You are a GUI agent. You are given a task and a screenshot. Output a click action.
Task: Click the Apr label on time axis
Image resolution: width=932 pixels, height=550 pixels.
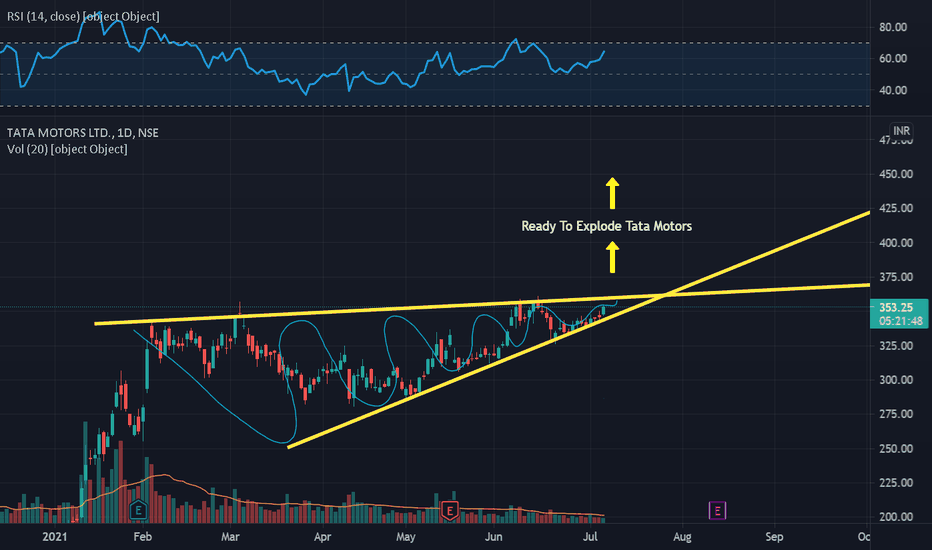click(x=322, y=537)
